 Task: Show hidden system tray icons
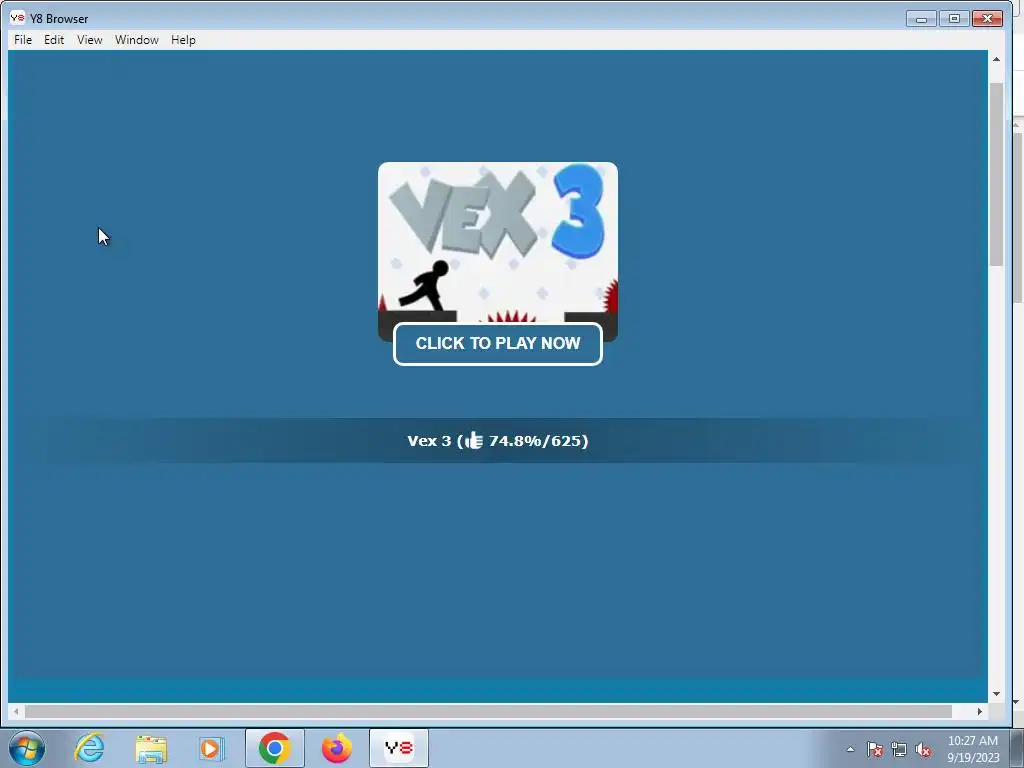coord(850,749)
